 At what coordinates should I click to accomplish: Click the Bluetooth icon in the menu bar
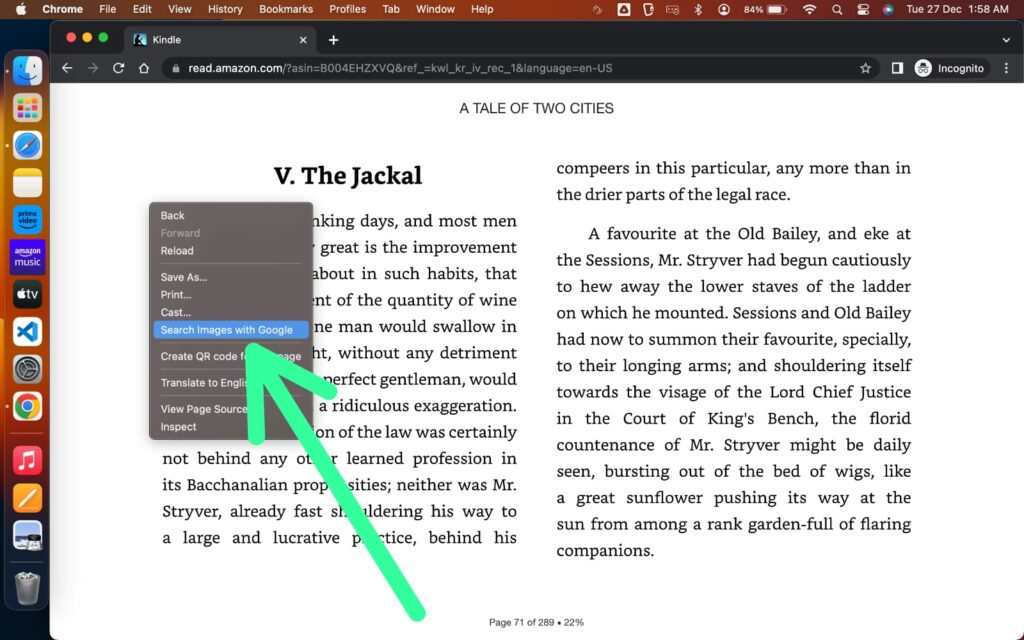point(696,10)
